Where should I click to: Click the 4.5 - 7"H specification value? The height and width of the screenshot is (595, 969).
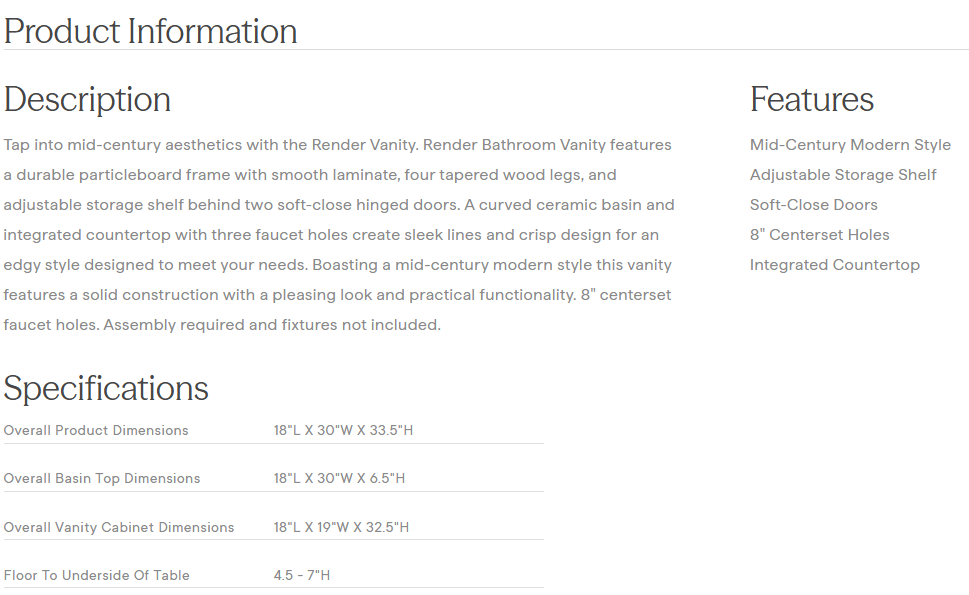click(301, 575)
